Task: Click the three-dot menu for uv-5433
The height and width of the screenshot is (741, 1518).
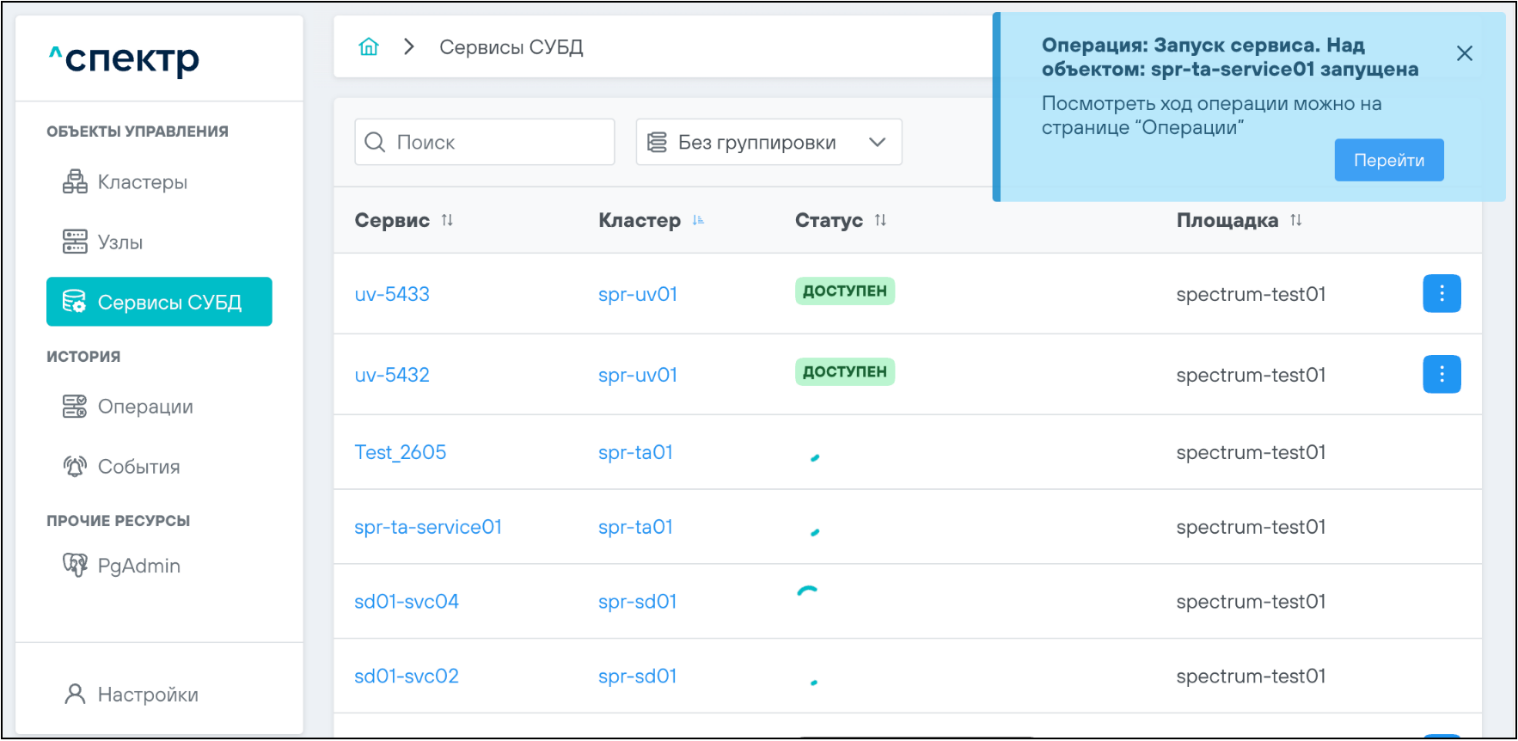Action: (x=1441, y=294)
